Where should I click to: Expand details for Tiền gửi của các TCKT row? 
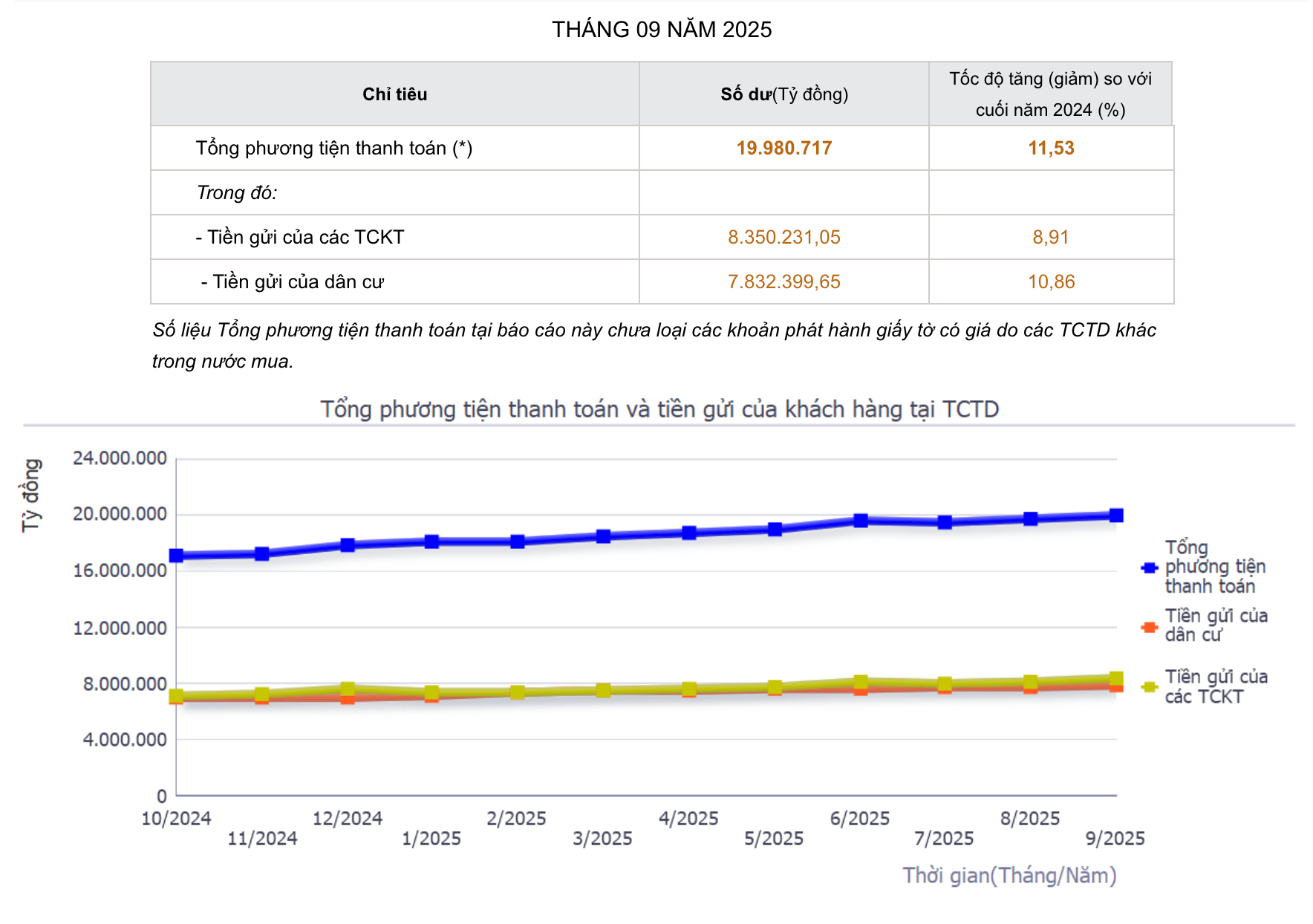[299, 237]
